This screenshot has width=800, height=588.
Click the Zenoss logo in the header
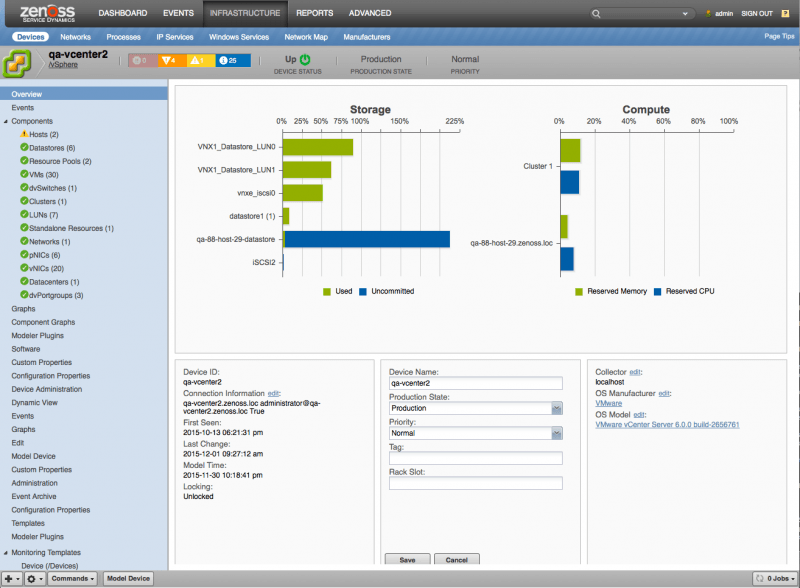pyautogui.click(x=48, y=13)
